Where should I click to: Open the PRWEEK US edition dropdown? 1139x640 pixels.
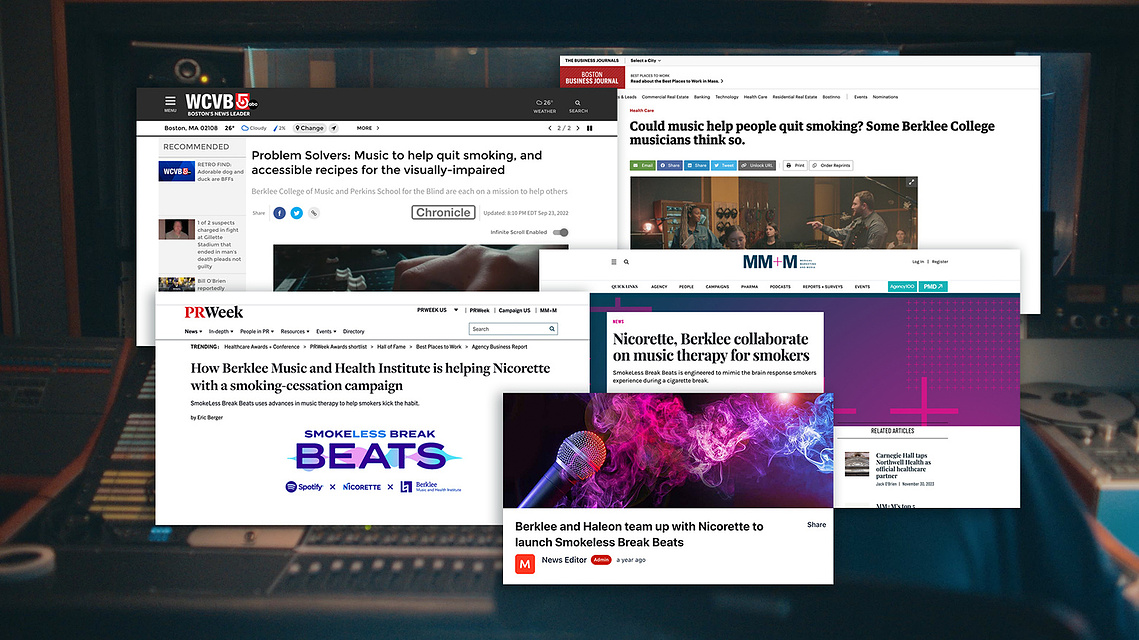437,310
